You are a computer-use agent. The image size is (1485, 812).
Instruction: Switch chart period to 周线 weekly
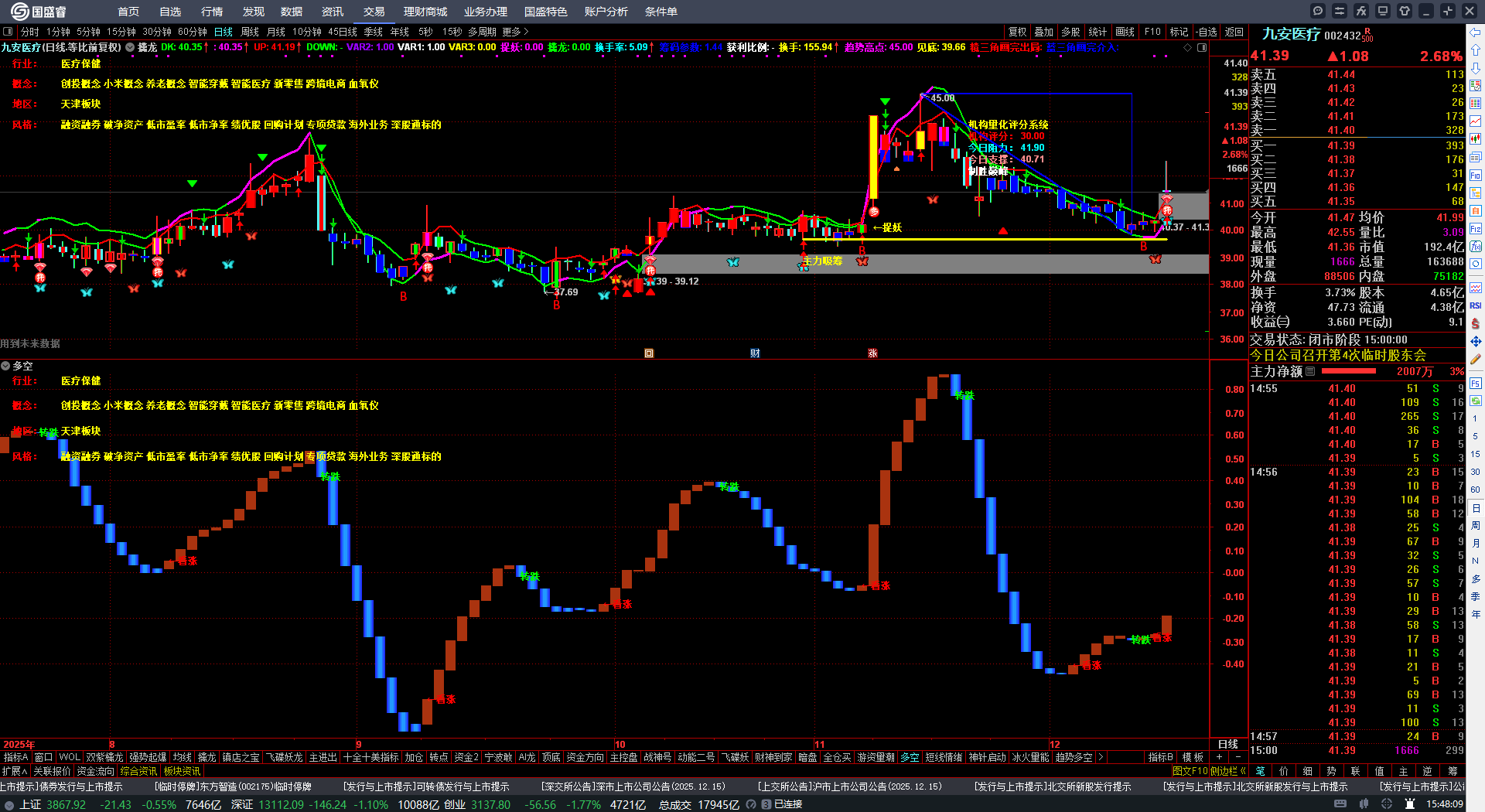(x=250, y=32)
